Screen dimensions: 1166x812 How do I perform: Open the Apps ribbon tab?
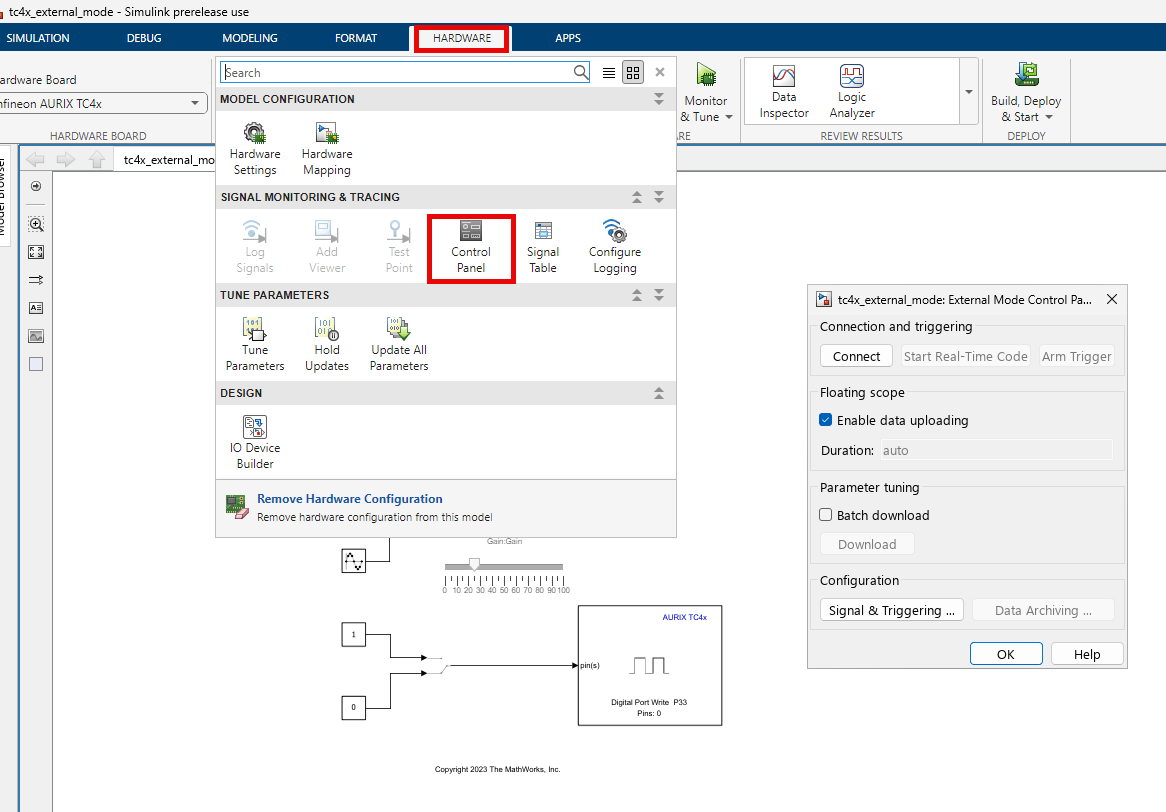point(568,38)
